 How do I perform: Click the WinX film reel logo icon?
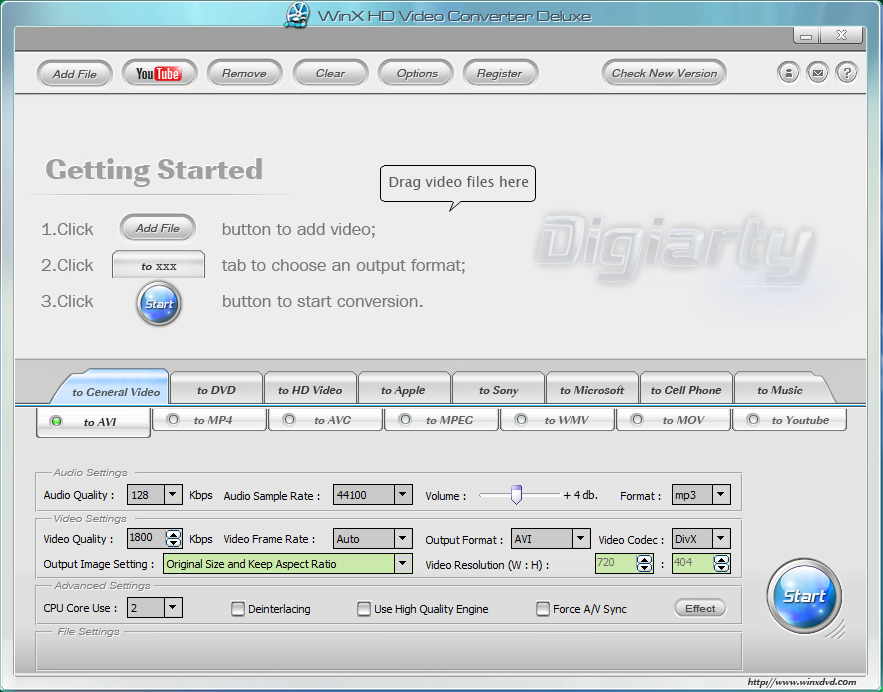[297, 15]
